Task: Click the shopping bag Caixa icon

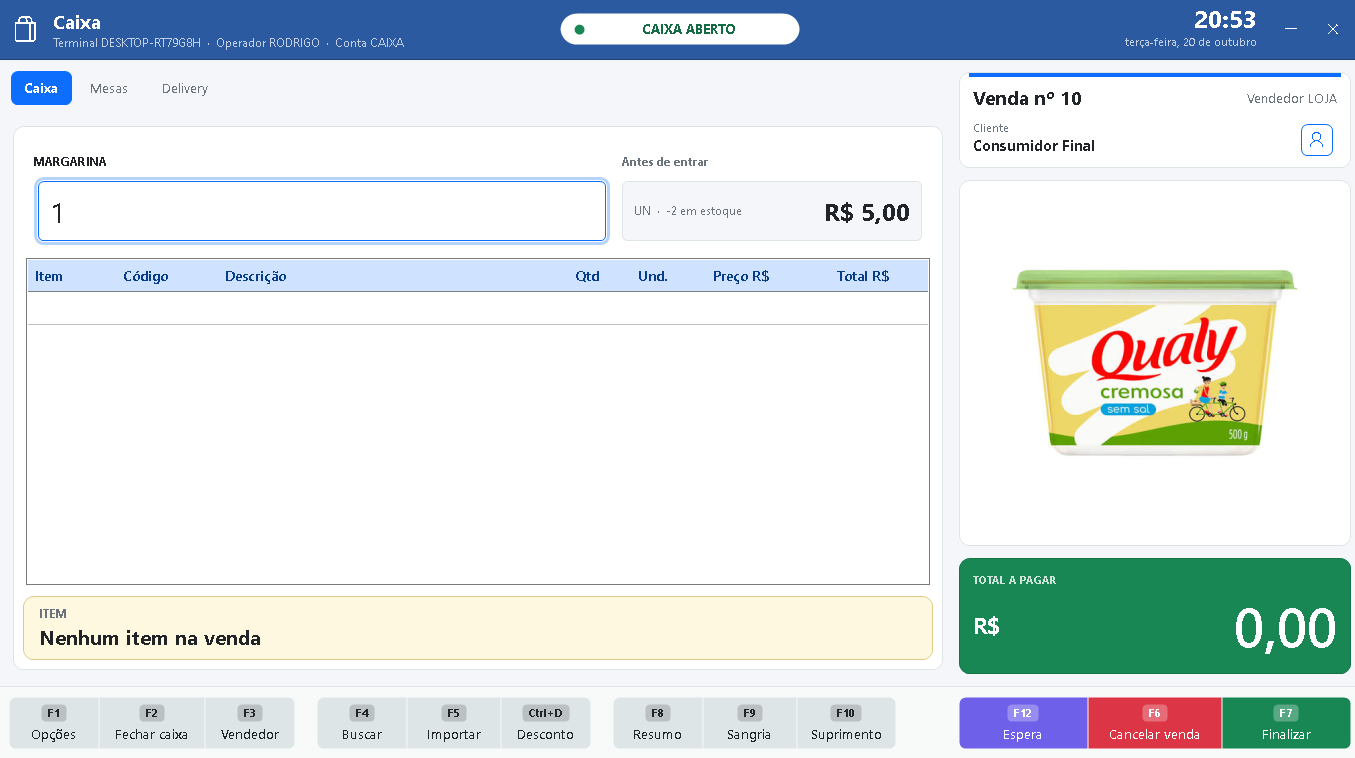Action: pyautogui.click(x=26, y=29)
